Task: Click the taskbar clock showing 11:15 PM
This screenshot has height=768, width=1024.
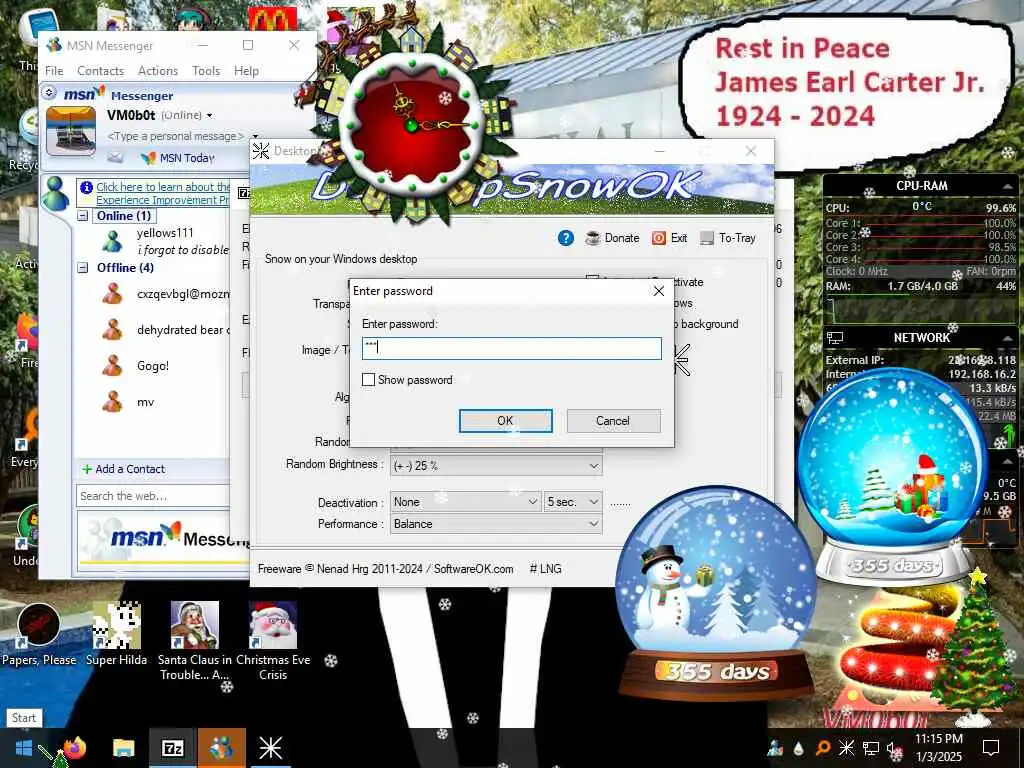Action: (938, 748)
